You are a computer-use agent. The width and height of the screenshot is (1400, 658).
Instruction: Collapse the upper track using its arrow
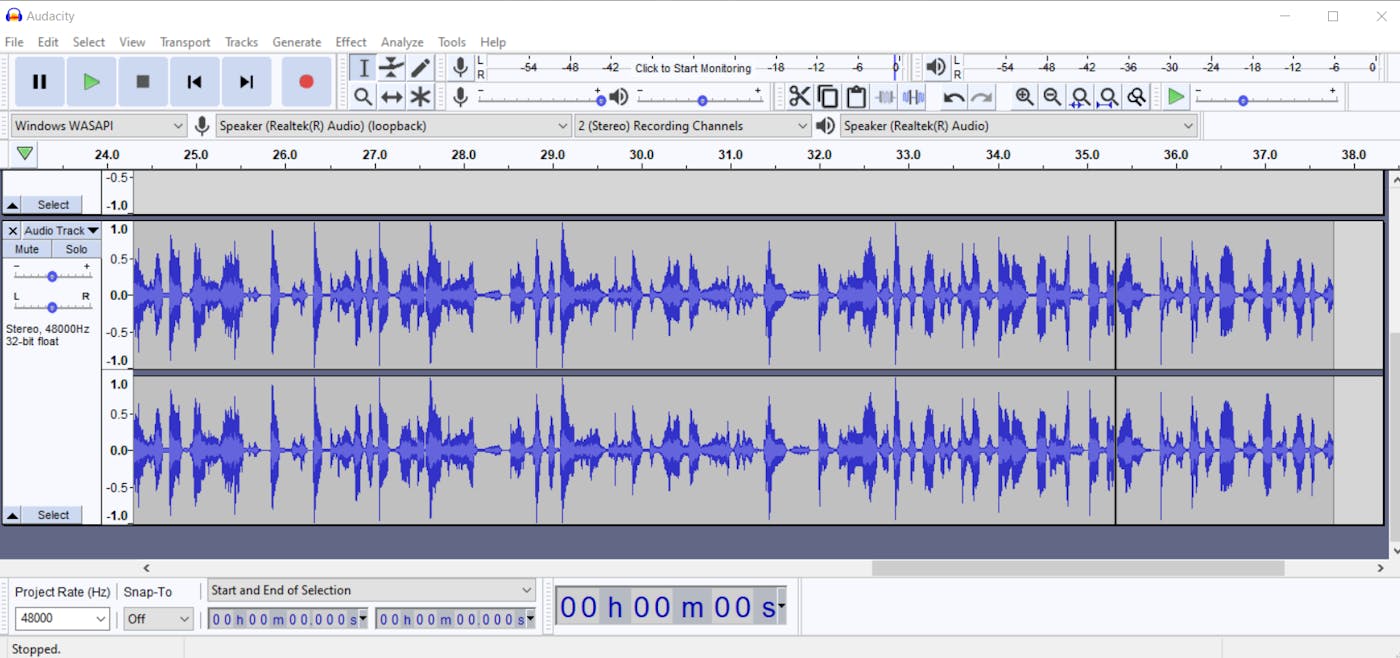12,205
